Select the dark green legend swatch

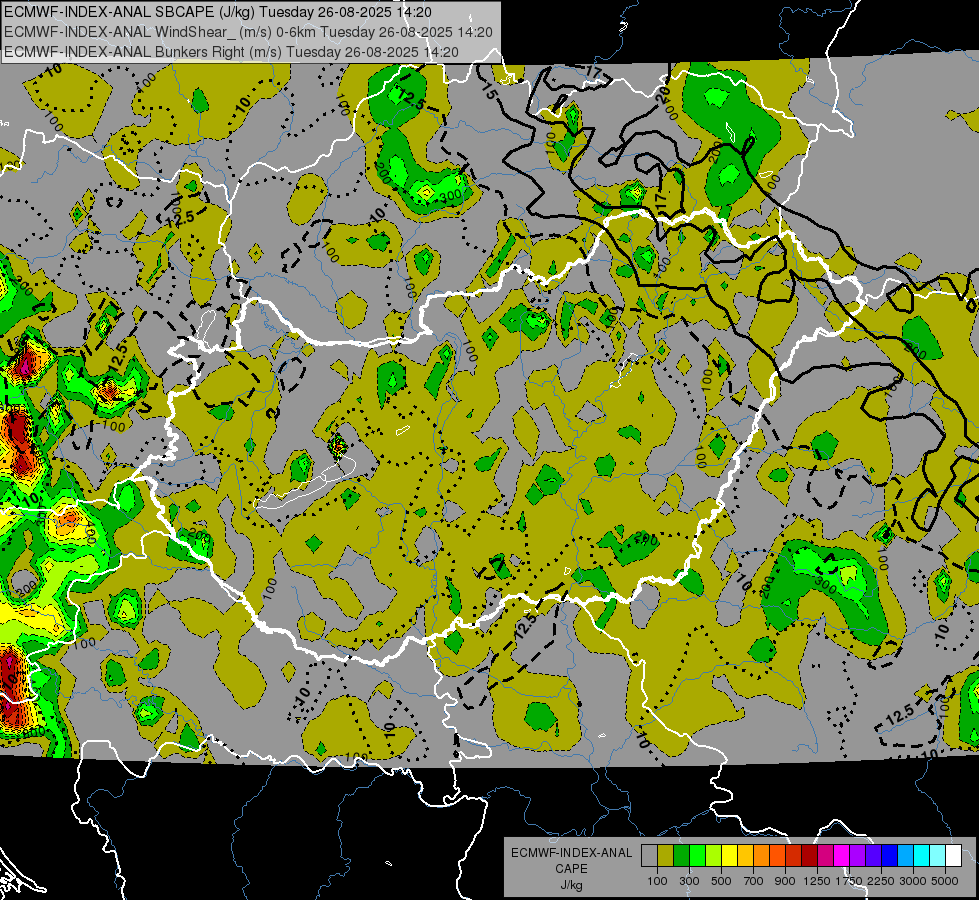682,856
